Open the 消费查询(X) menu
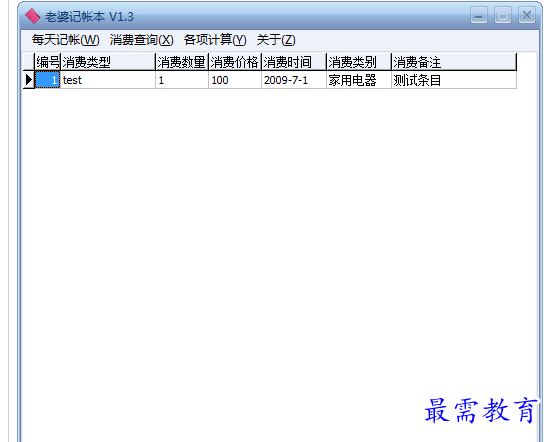 click(x=141, y=40)
